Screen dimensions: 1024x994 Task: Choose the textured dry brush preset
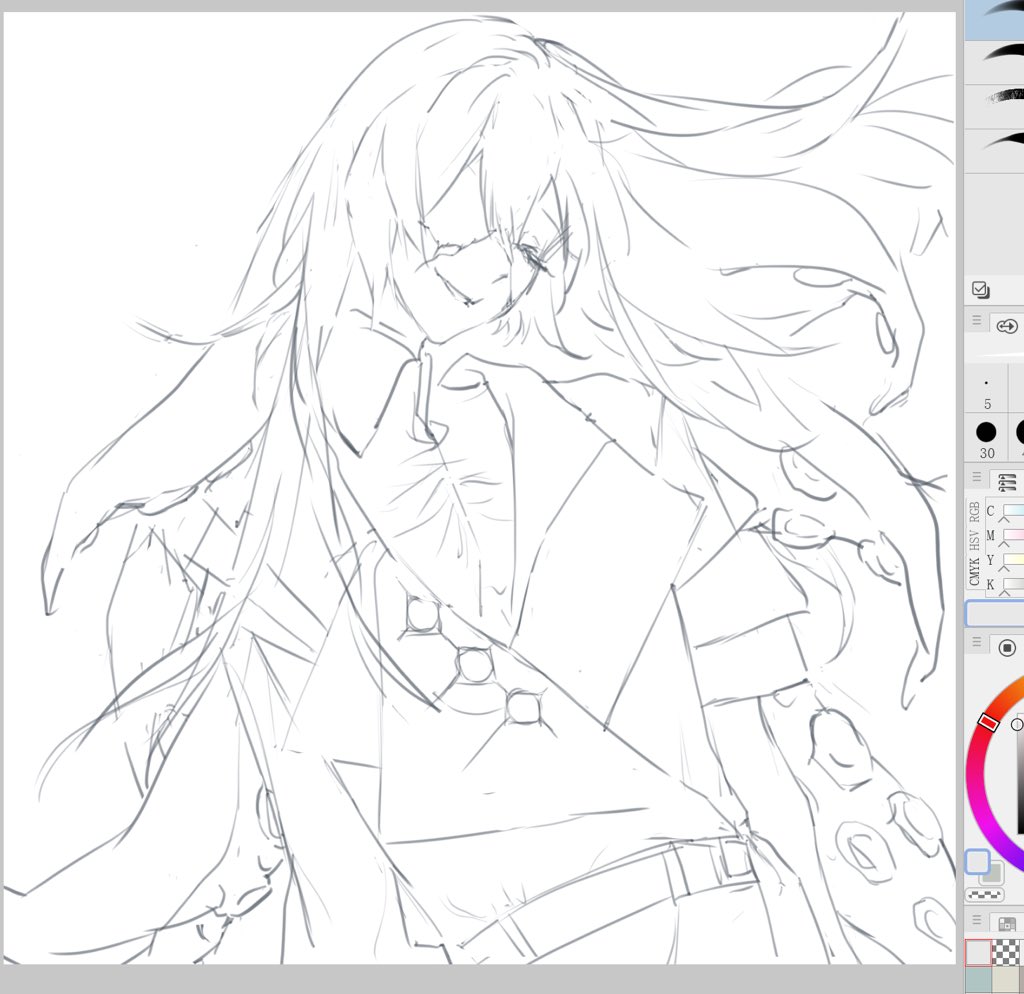(995, 106)
